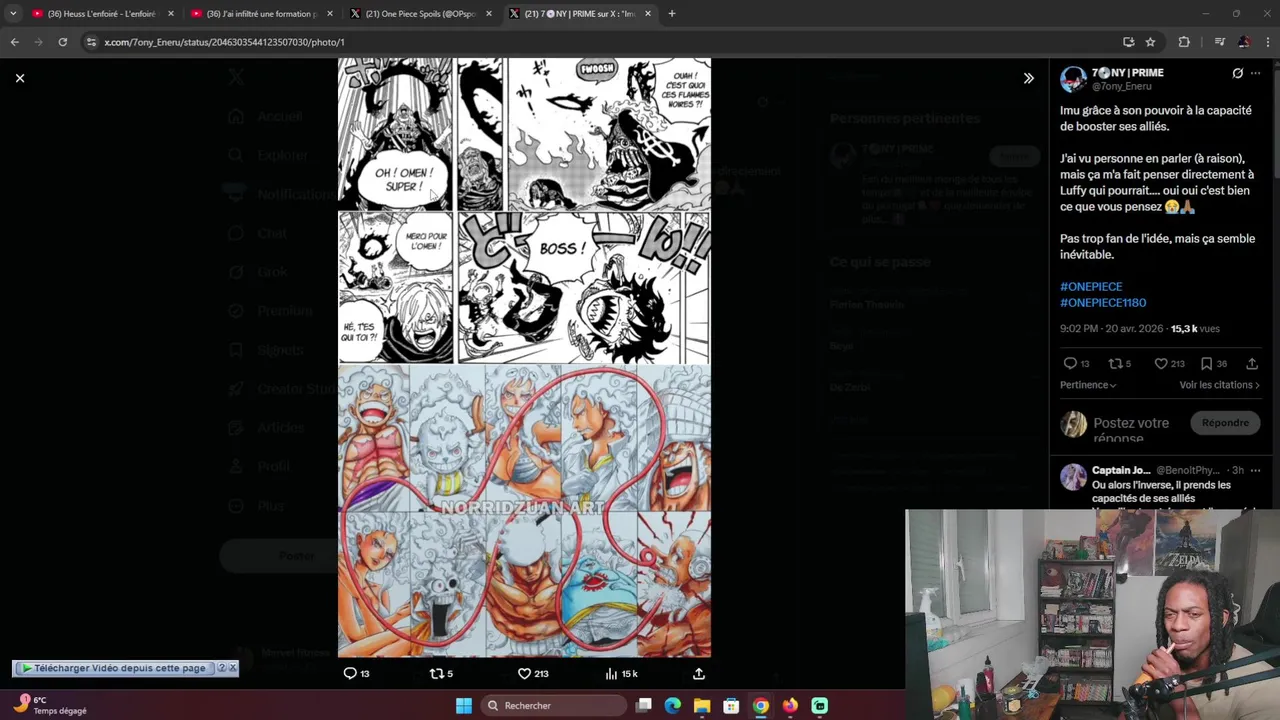This screenshot has height=720, width=1280.
Task: Open the @7ony_Eneru handle link
Action: [1121, 87]
